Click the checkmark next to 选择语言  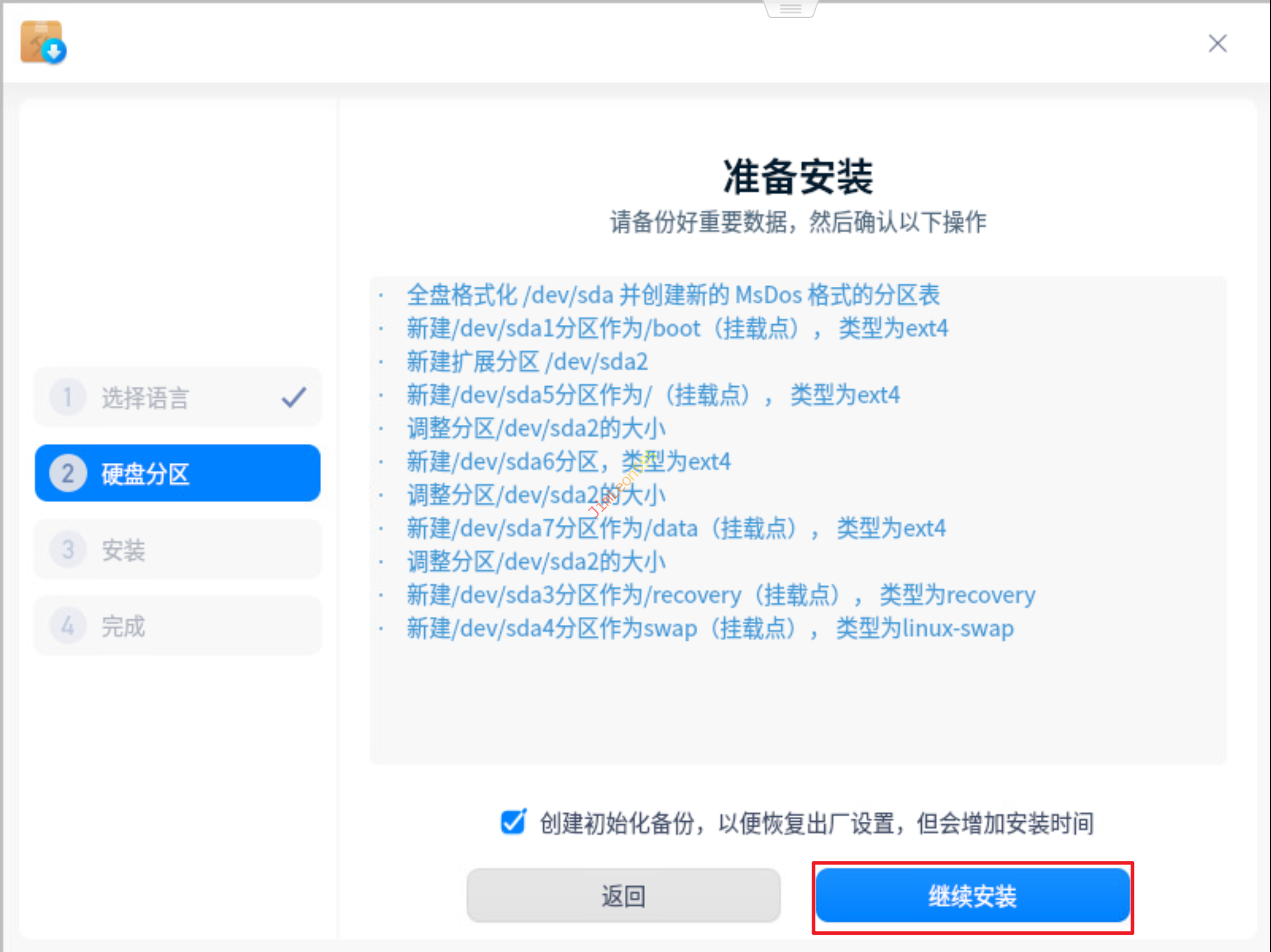pos(294,397)
